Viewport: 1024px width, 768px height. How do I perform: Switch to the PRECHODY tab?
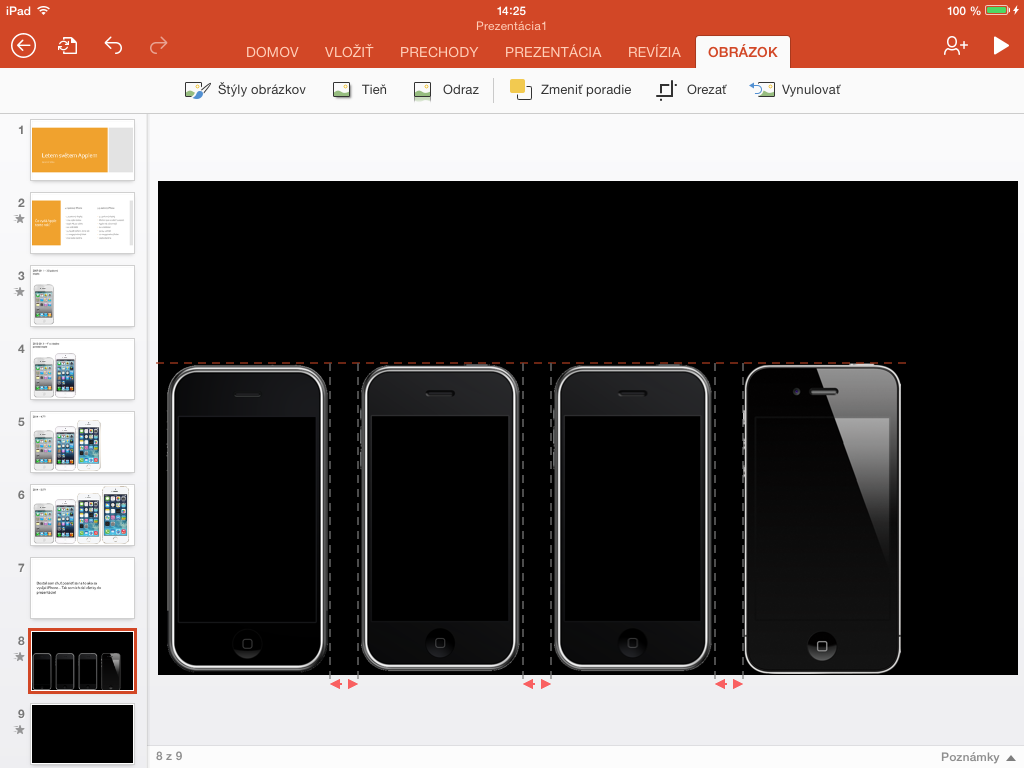click(439, 53)
